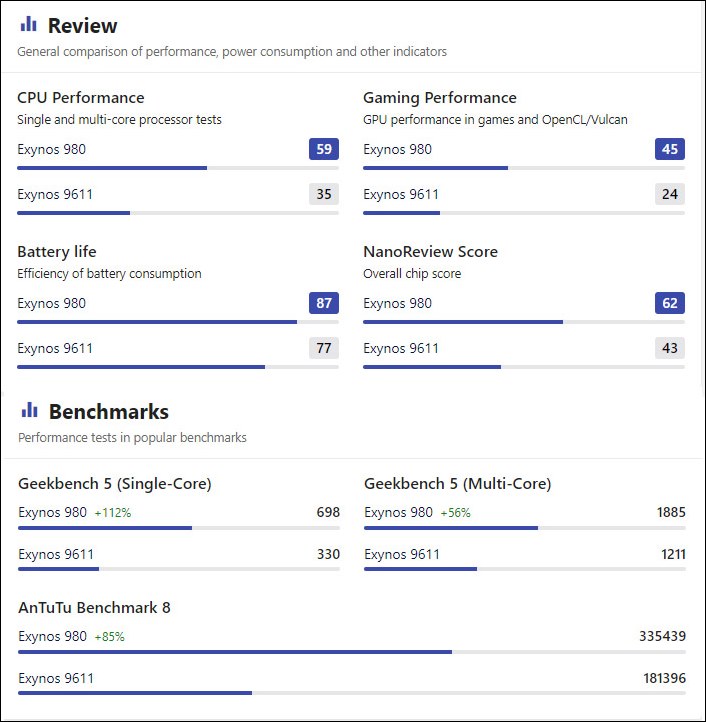Click the Exynos 9611 gaming score badge 24
The width and height of the screenshot is (706, 722).
[x=670, y=194]
